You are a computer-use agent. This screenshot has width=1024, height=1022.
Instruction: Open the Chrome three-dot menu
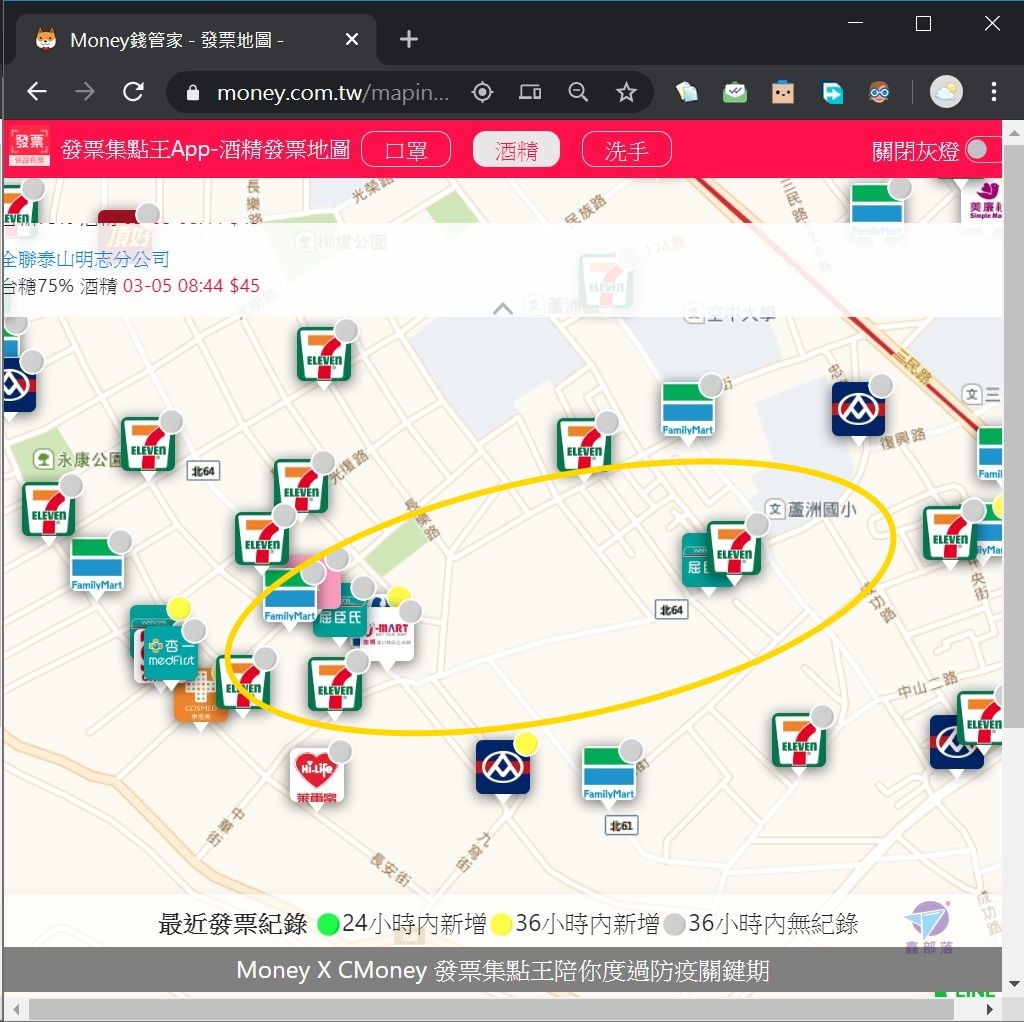(x=993, y=92)
